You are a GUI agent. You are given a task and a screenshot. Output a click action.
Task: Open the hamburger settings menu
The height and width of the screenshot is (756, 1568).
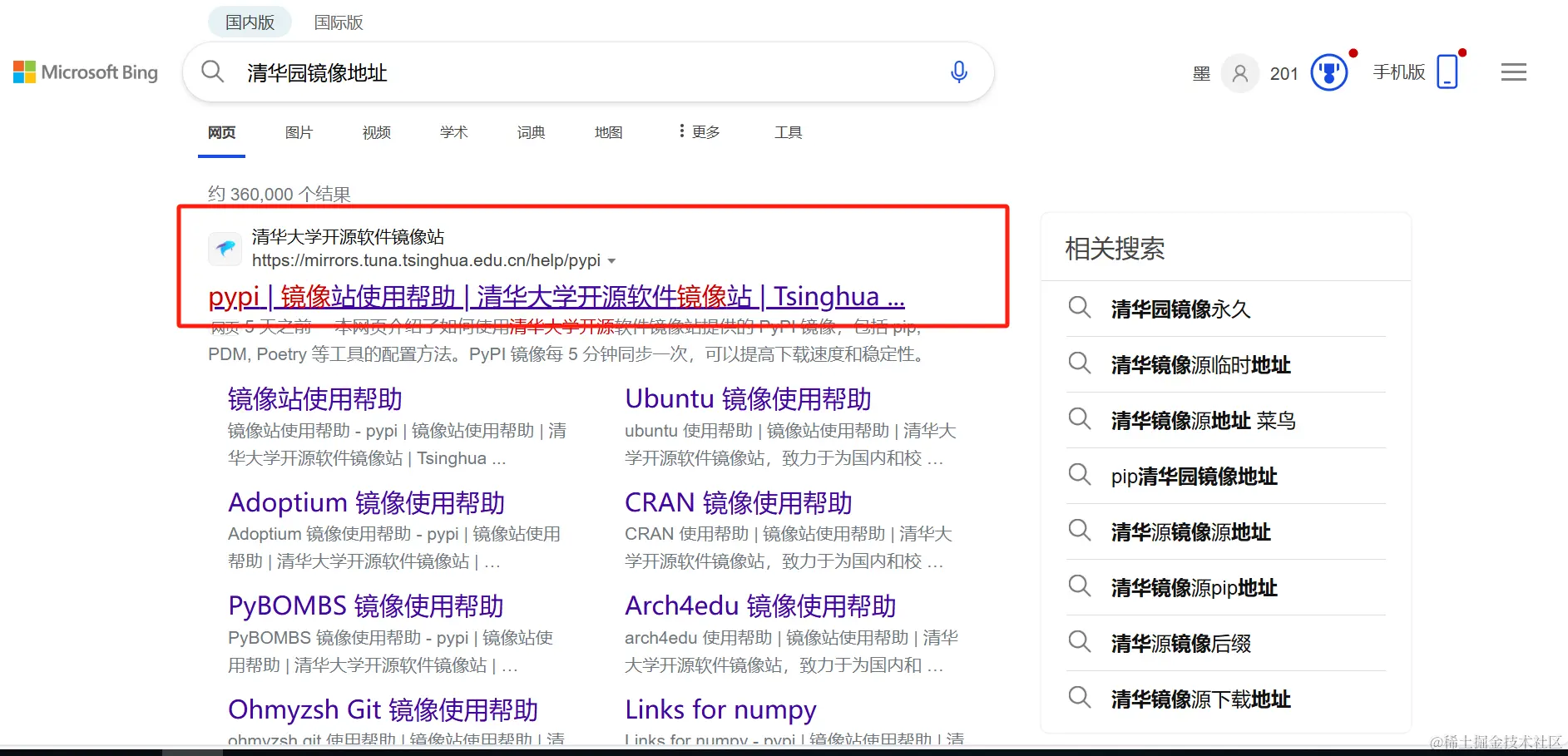[1514, 72]
